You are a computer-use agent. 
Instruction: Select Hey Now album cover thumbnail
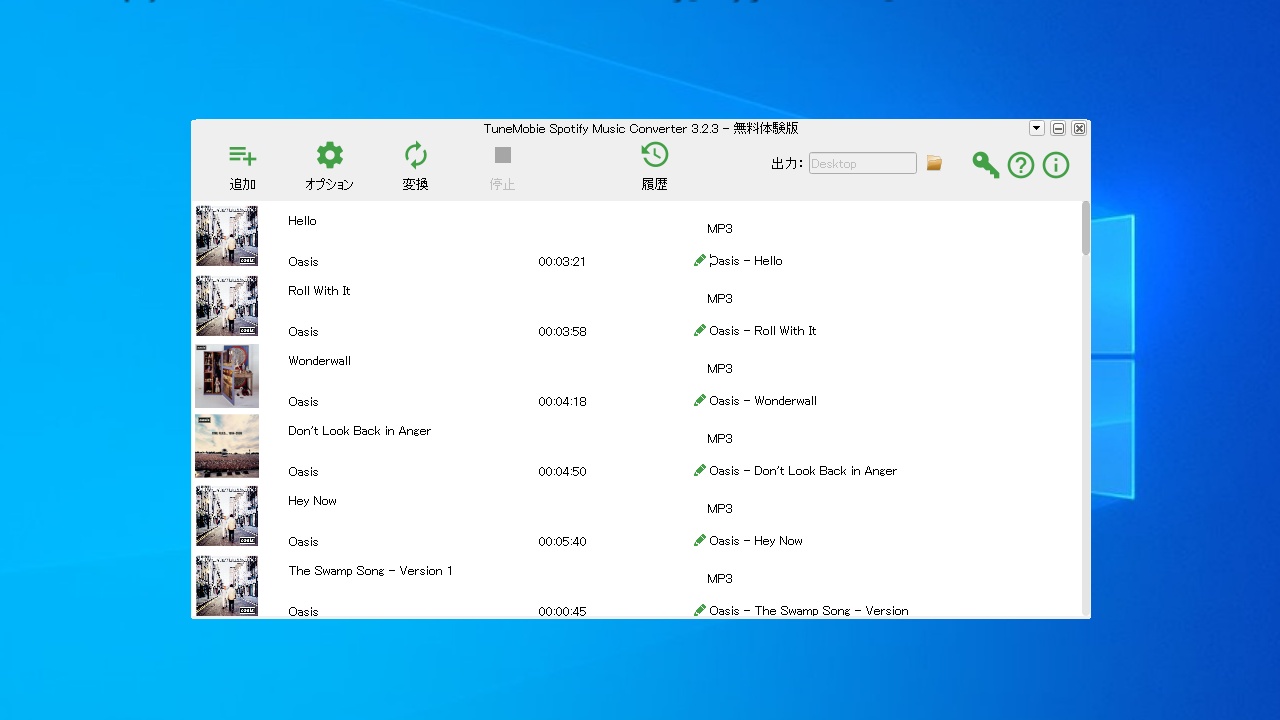coord(227,516)
